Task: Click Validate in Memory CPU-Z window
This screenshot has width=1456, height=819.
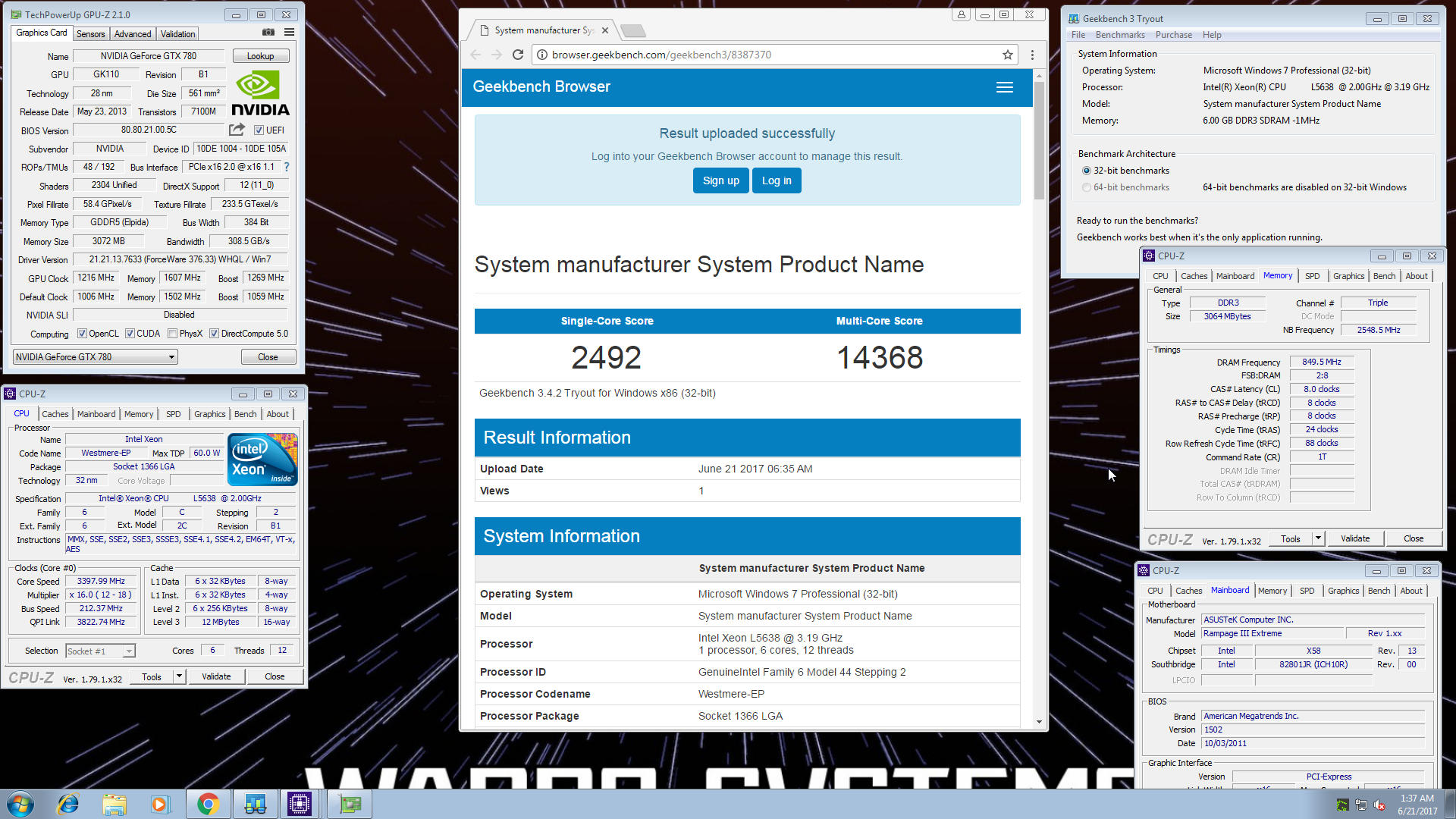Action: [x=1355, y=538]
